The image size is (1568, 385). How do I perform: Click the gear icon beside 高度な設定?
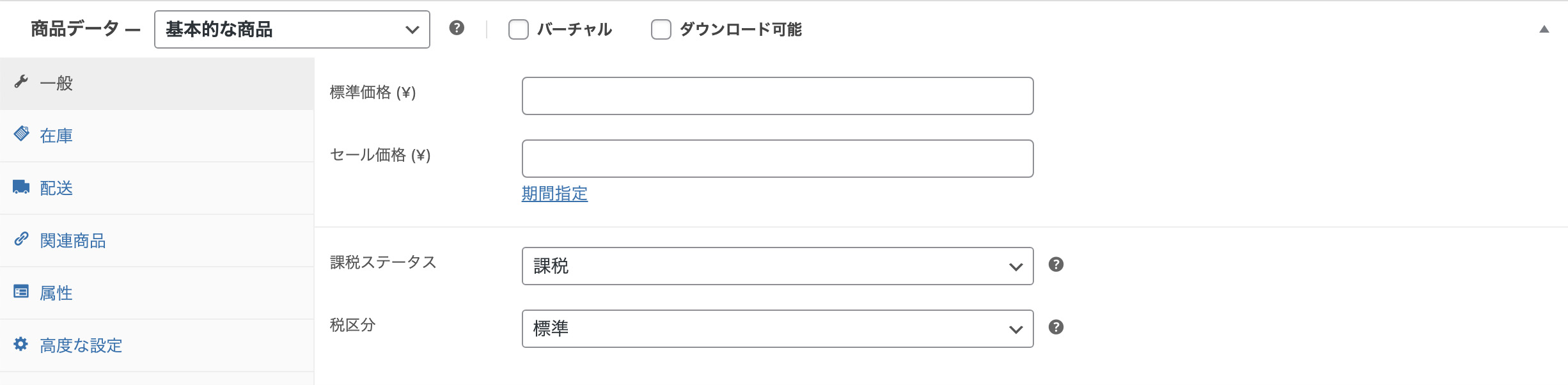pos(21,344)
